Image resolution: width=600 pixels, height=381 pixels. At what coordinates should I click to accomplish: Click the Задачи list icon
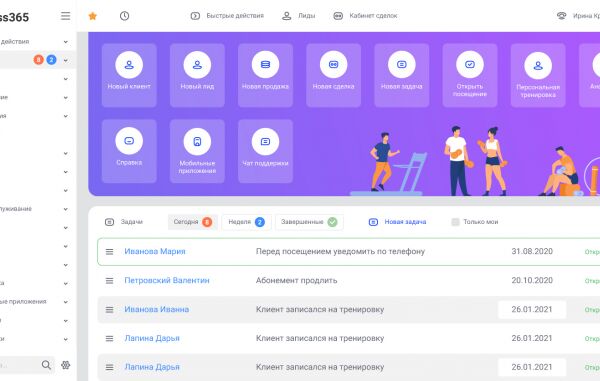click(x=109, y=222)
